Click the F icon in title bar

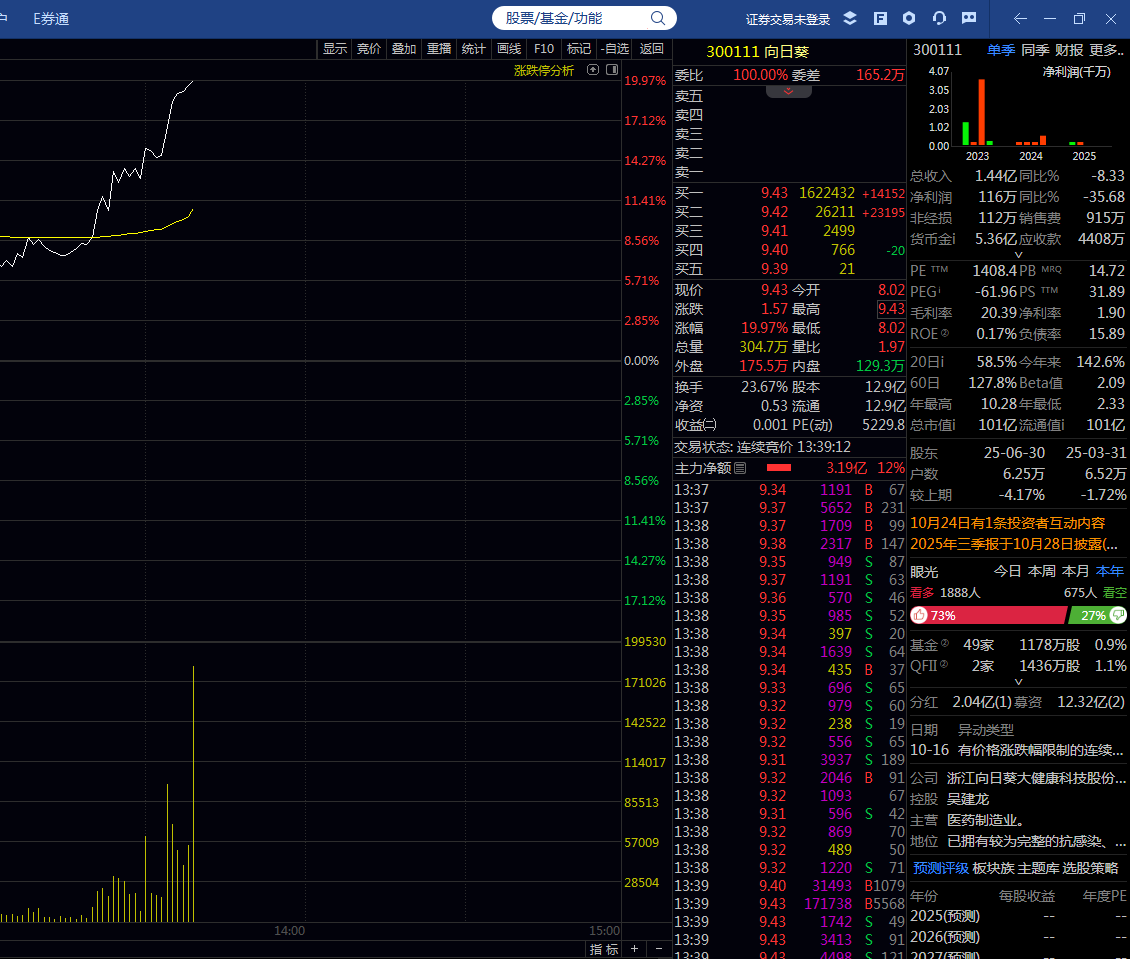[880, 19]
